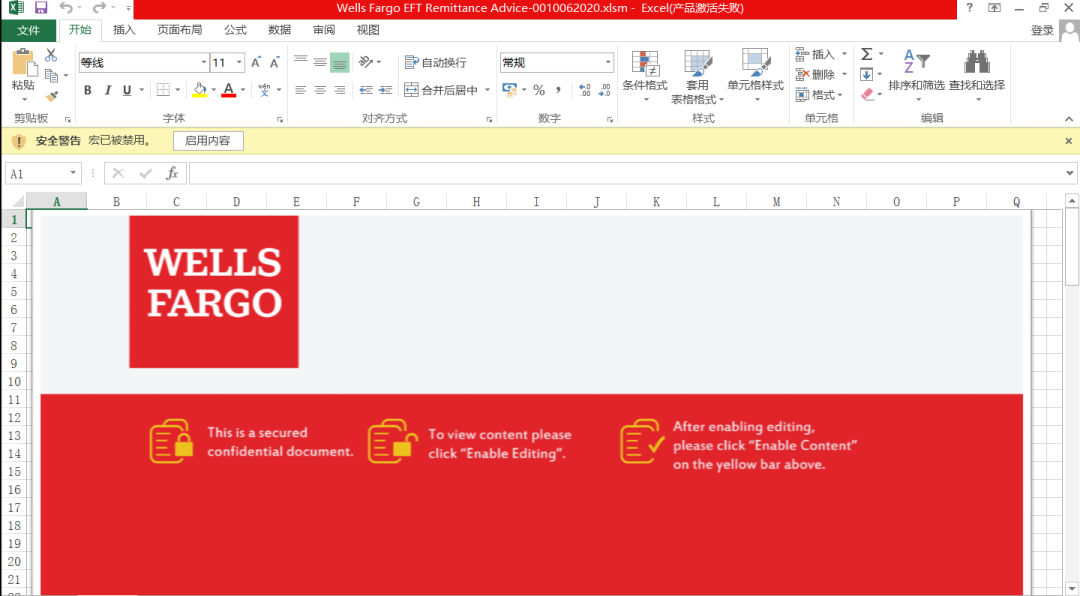Screen dimensions: 1080x596
Task: Toggle align left icon
Action: 300,90
